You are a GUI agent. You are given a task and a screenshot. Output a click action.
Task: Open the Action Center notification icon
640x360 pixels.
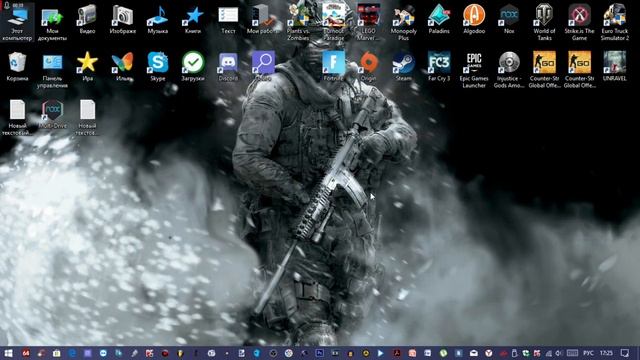625,353
